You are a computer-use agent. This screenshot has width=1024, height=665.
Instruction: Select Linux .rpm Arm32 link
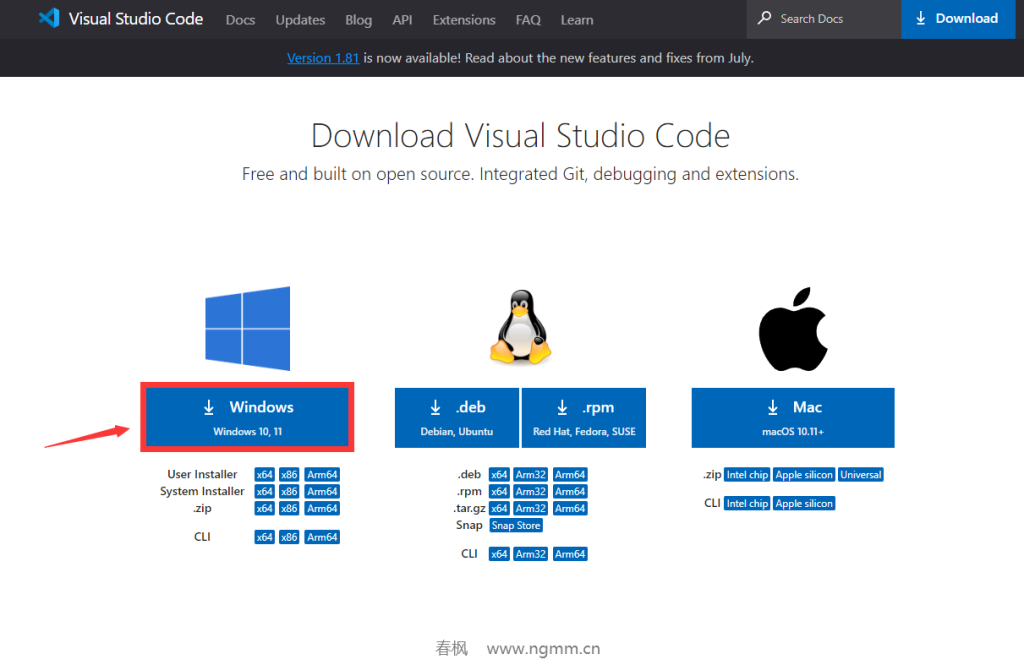coord(530,491)
